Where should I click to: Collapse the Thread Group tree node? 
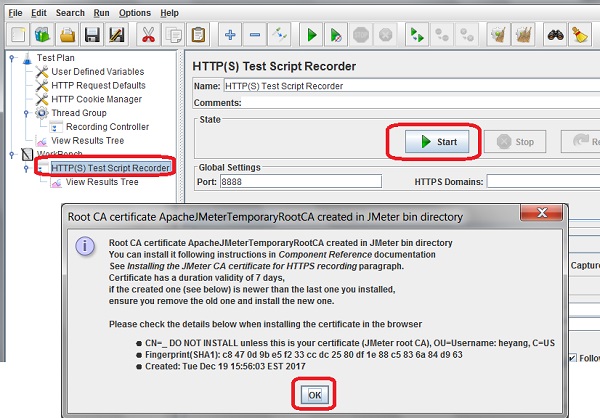26,113
